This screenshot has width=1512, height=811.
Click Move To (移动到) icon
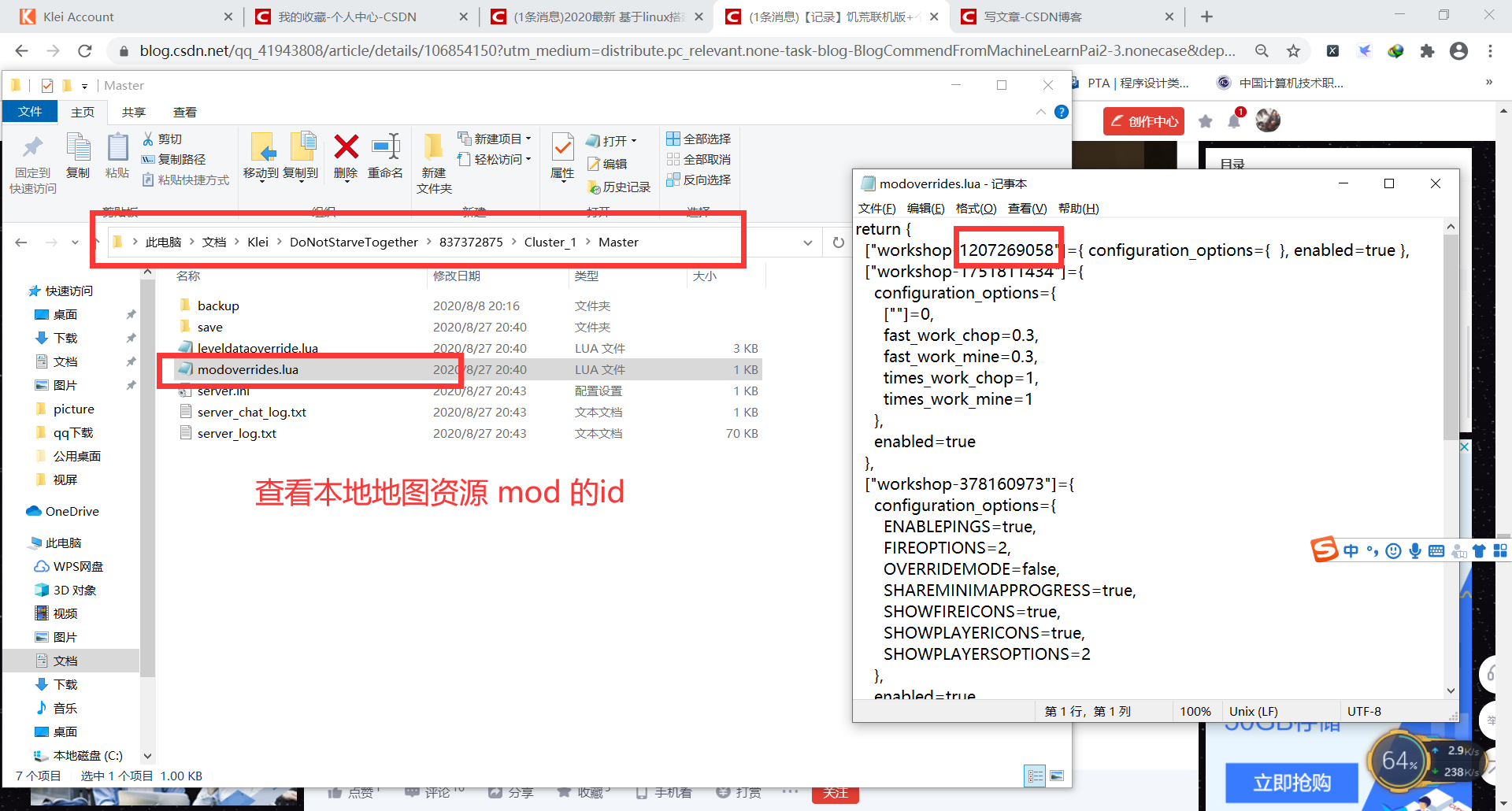[x=262, y=148]
